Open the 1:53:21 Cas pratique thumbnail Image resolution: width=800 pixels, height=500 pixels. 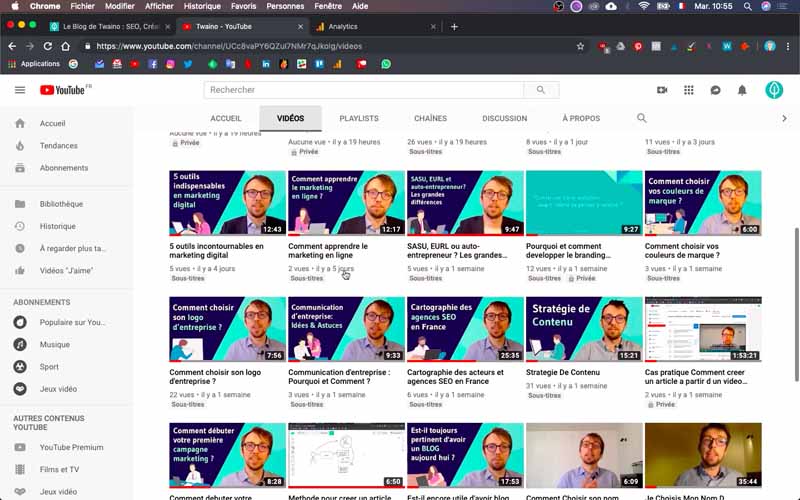(703, 329)
